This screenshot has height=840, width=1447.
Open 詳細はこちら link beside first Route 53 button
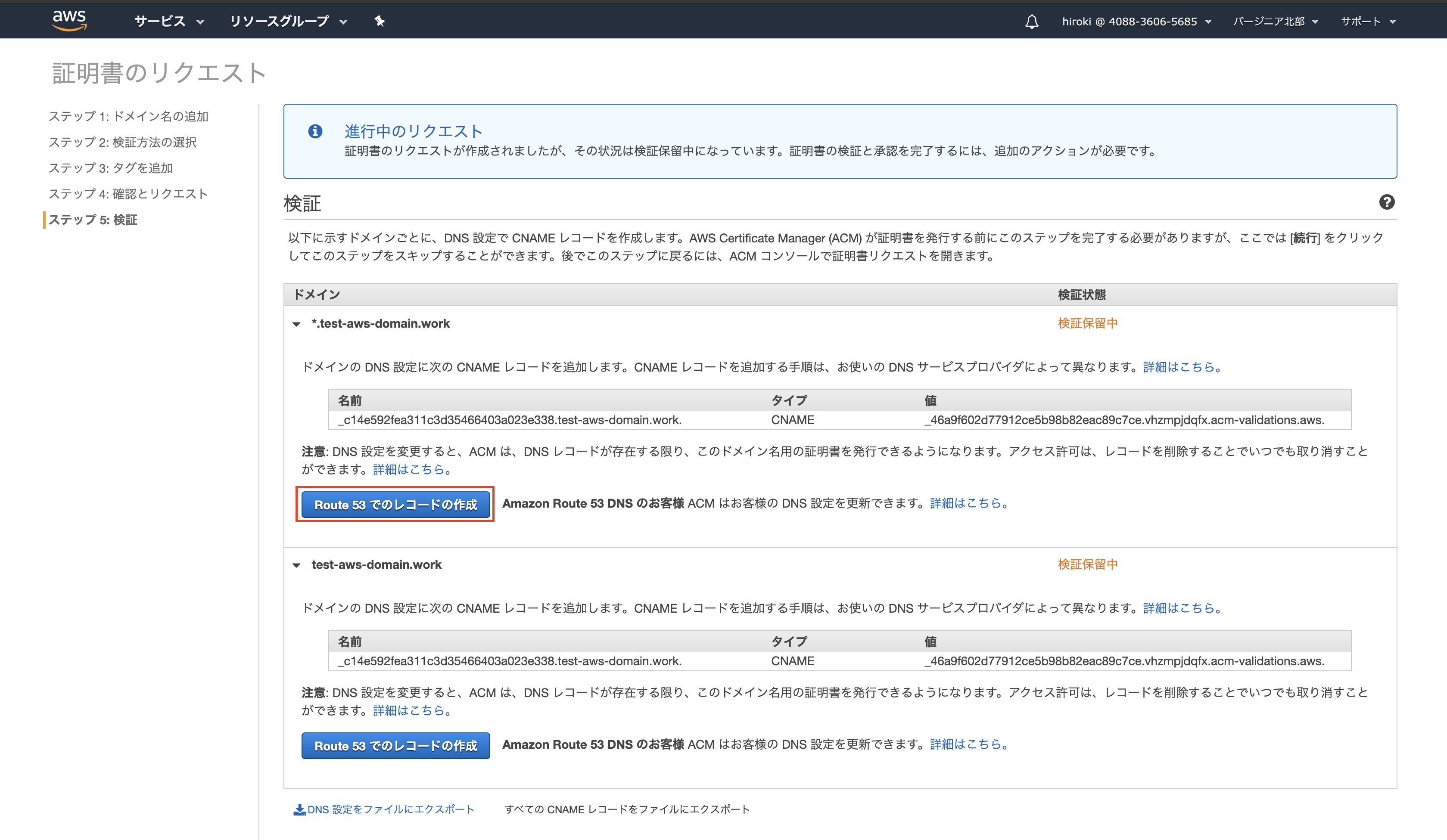[969, 503]
